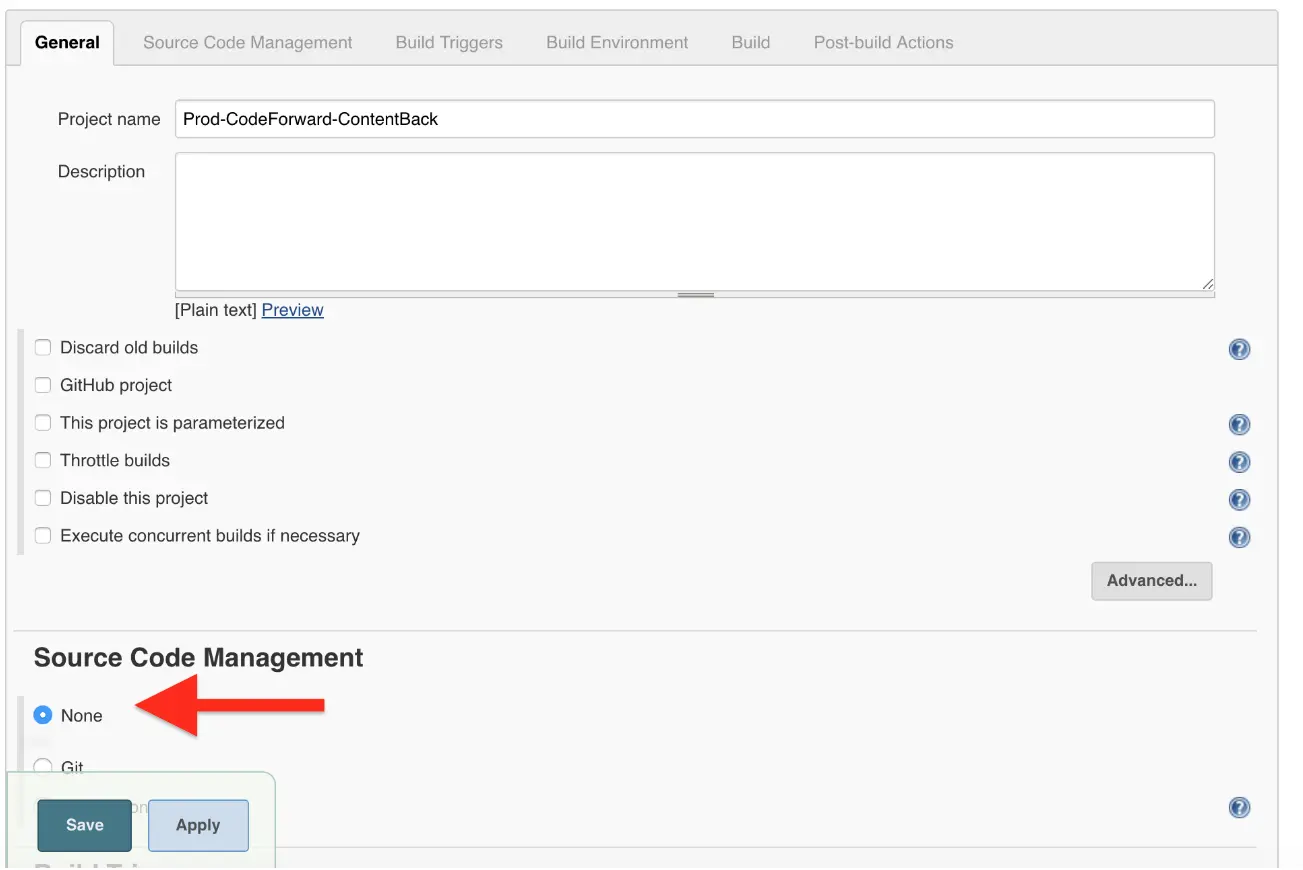
Task: Open help for This project is parameterized
Action: (x=1239, y=425)
